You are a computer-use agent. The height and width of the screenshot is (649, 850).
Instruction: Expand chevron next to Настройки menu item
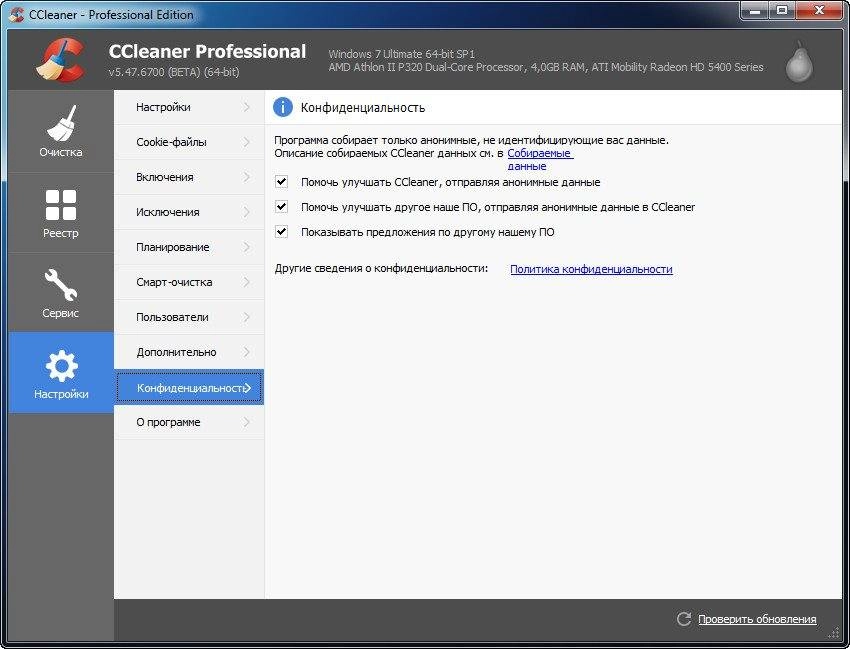click(247, 107)
